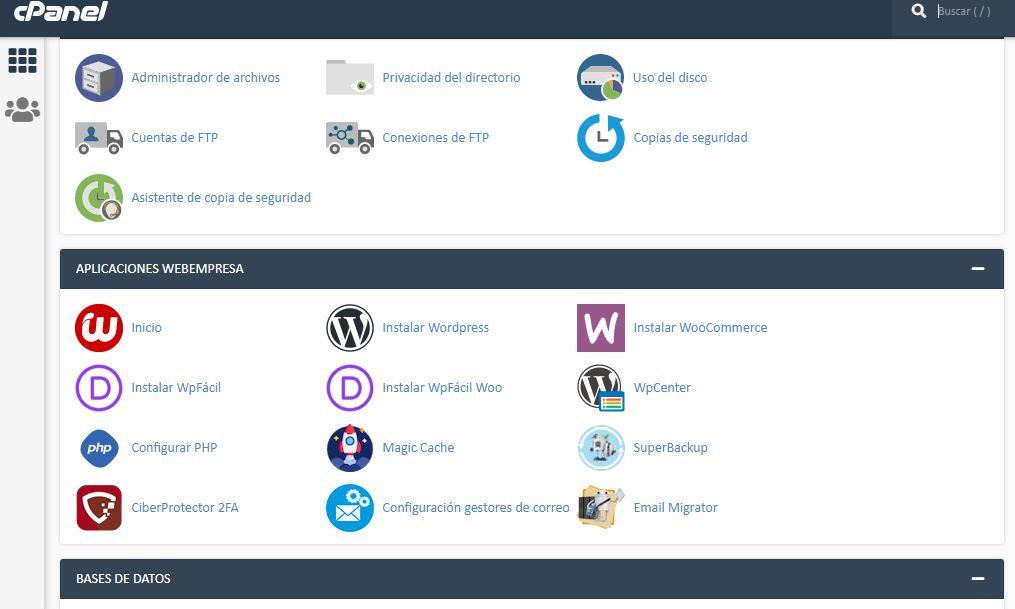Open the Copias de seguridad clock icon
The image size is (1015, 609).
600,138
